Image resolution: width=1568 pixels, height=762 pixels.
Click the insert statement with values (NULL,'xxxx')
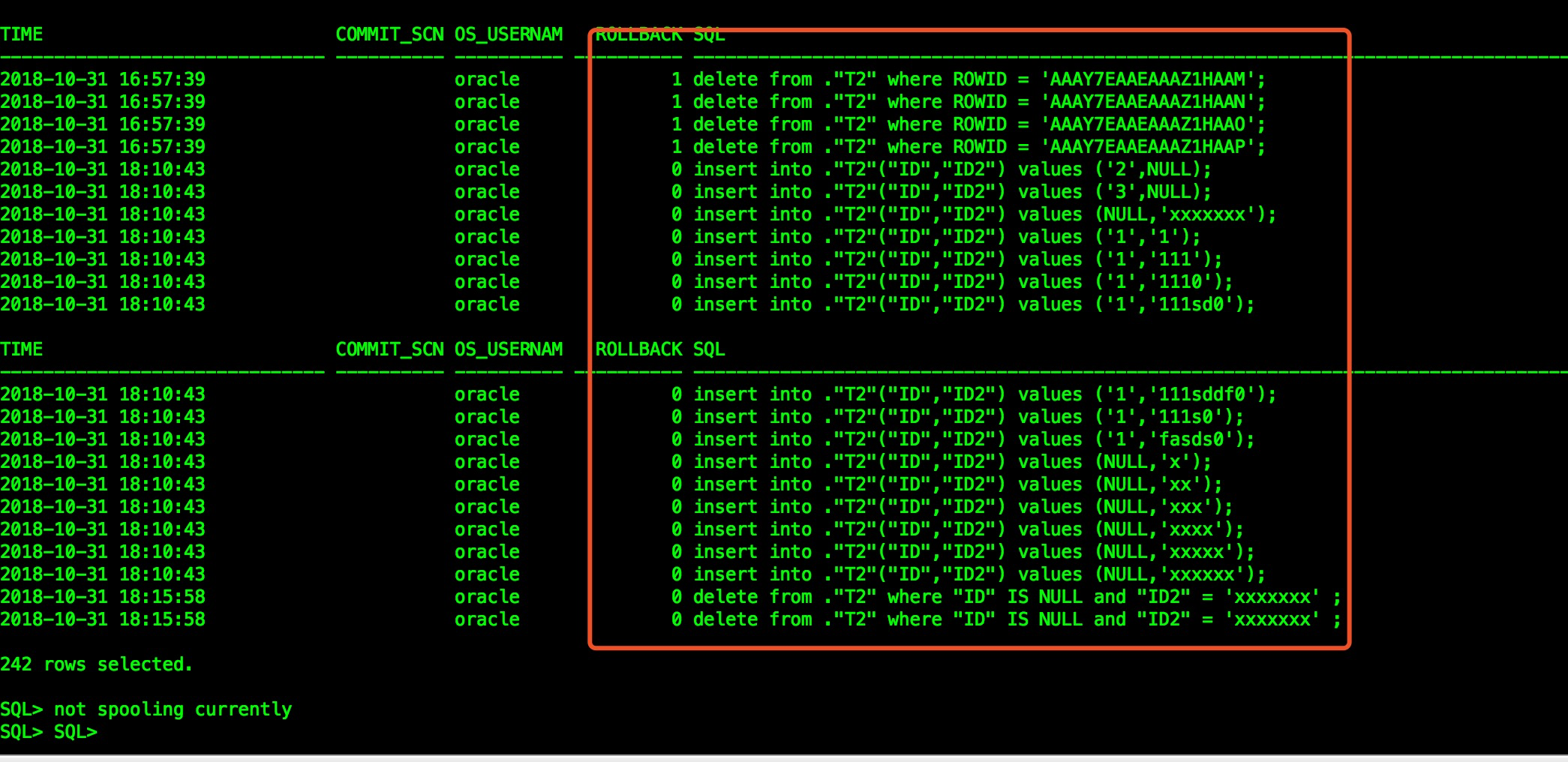point(969,529)
